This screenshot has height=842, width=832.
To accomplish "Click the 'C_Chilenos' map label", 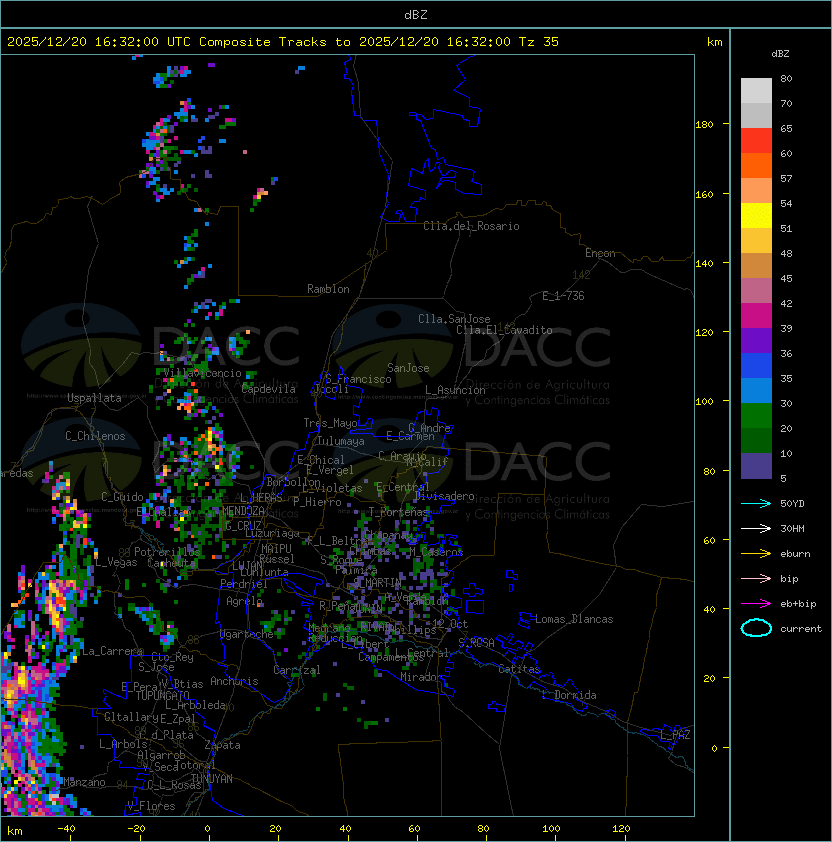I will point(95,436).
